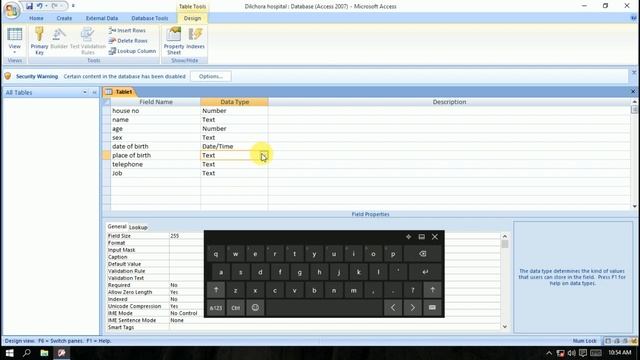The image size is (640, 360).
Task: Collapse the navigation pane
Action: tap(94, 93)
